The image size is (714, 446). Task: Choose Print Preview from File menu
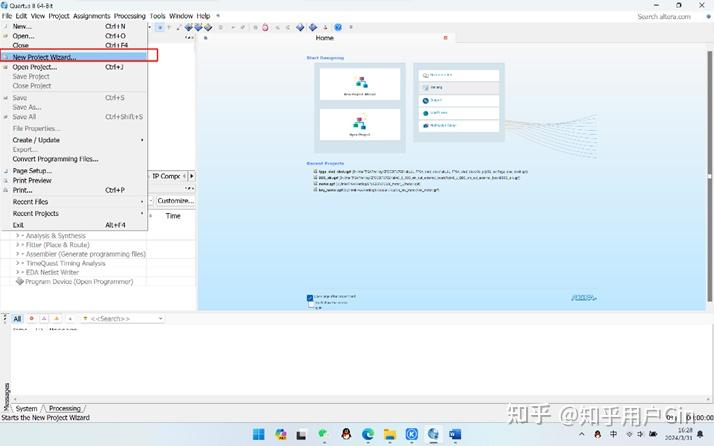(x=74, y=180)
